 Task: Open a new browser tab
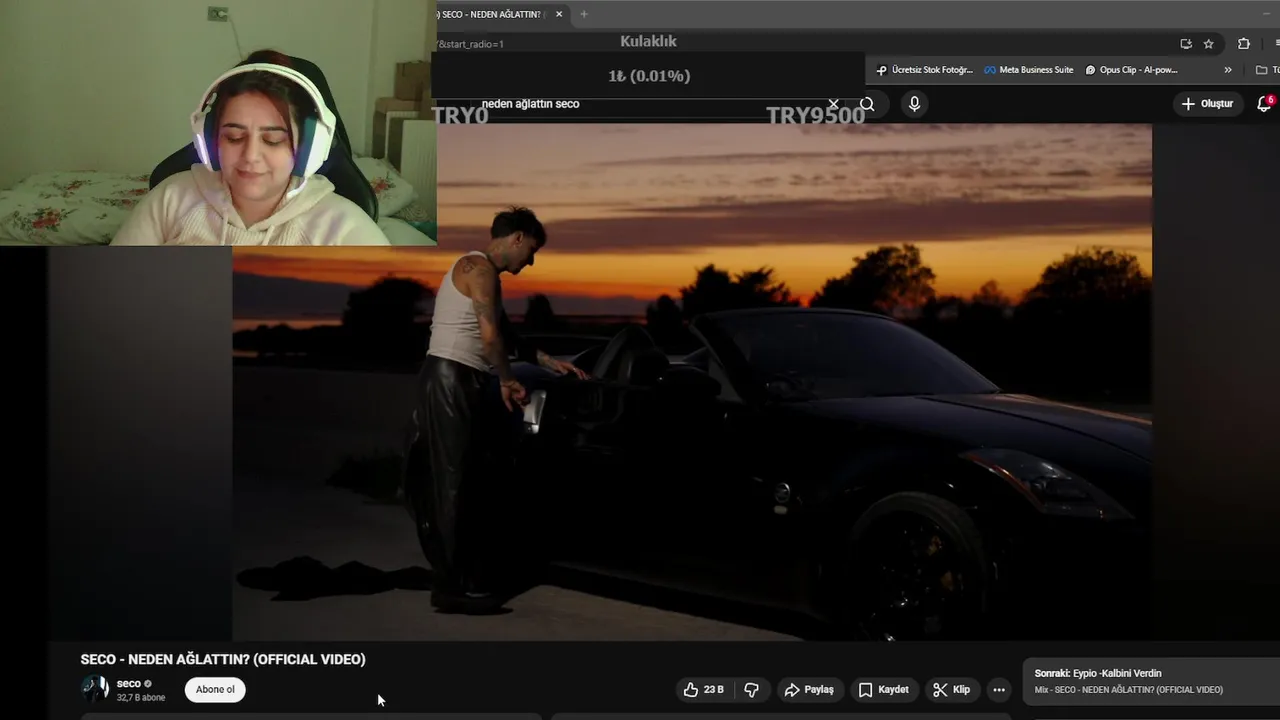click(584, 14)
